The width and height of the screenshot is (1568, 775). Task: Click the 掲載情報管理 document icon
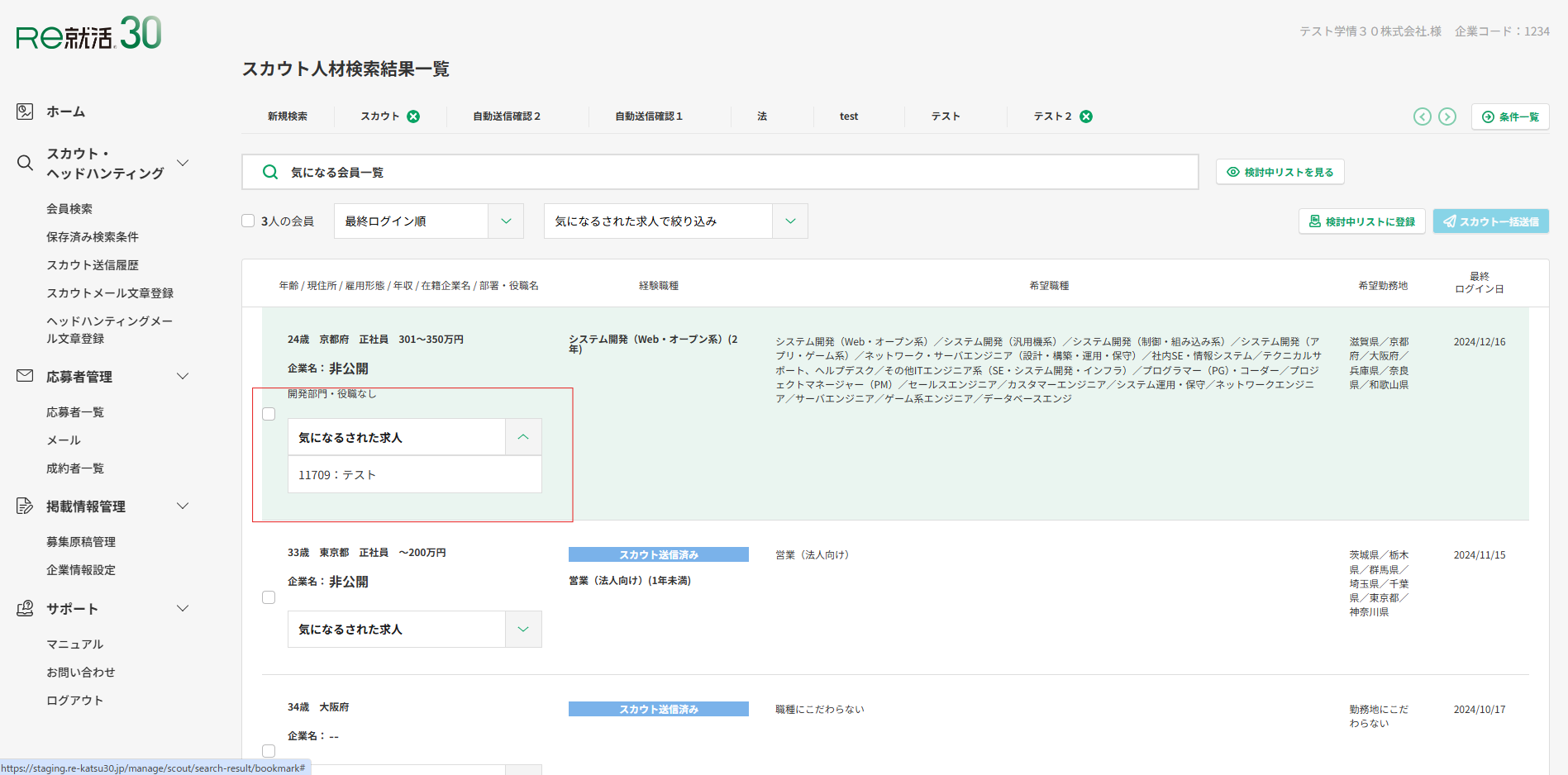(25, 506)
